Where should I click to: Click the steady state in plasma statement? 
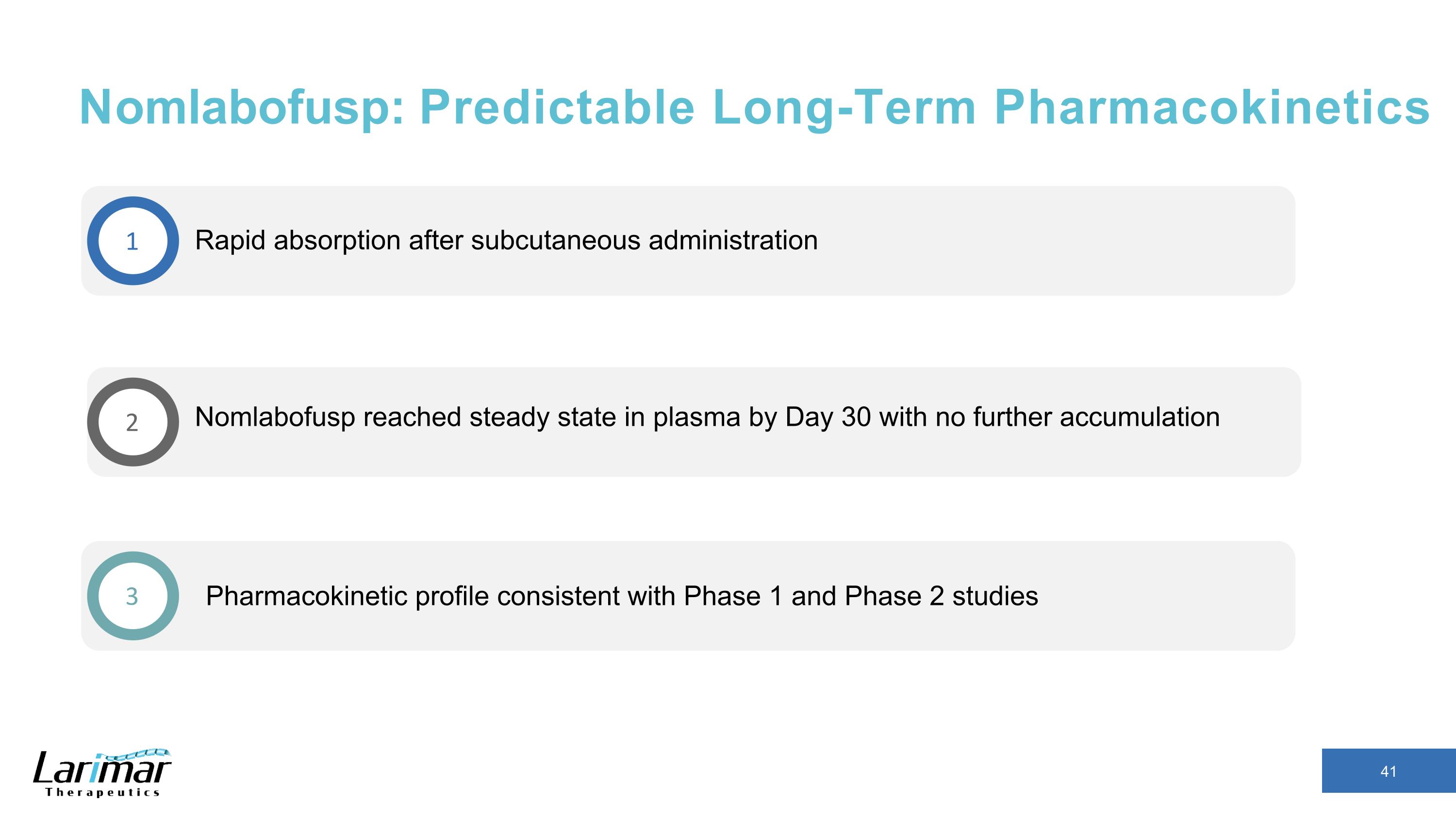(707, 417)
